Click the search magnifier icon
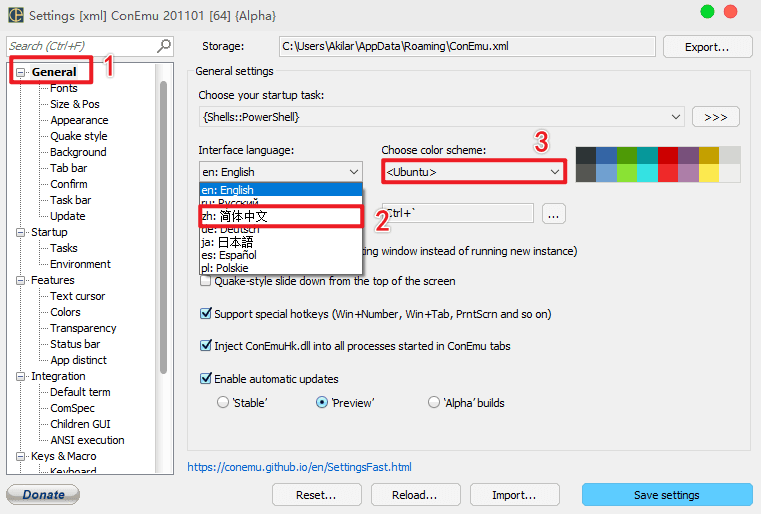This screenshot has width=761, height=514. pyautogui.click(x=164, y=46)
